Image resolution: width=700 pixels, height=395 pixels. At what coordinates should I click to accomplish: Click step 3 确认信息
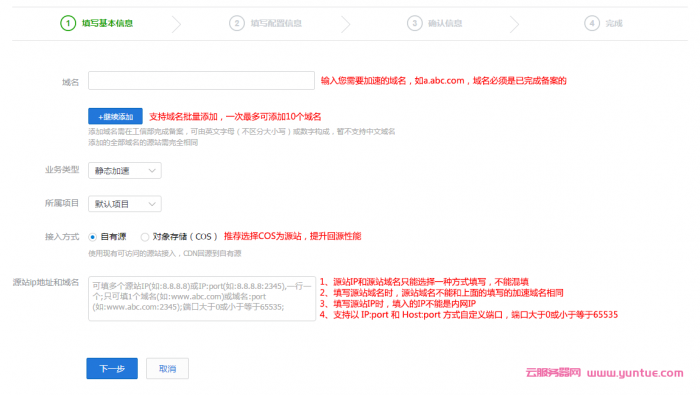coord(434,23)
